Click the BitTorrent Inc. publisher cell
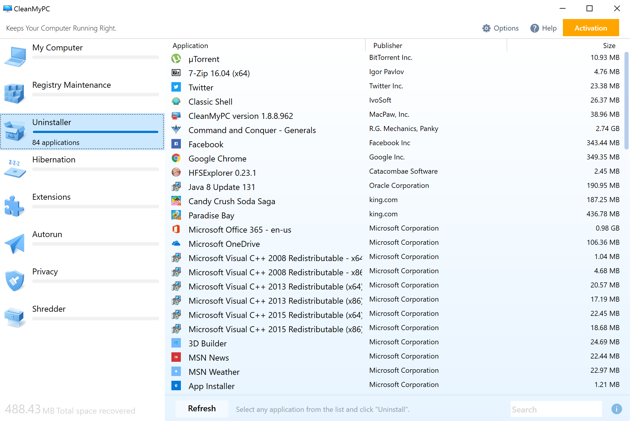 pos(391,57)
